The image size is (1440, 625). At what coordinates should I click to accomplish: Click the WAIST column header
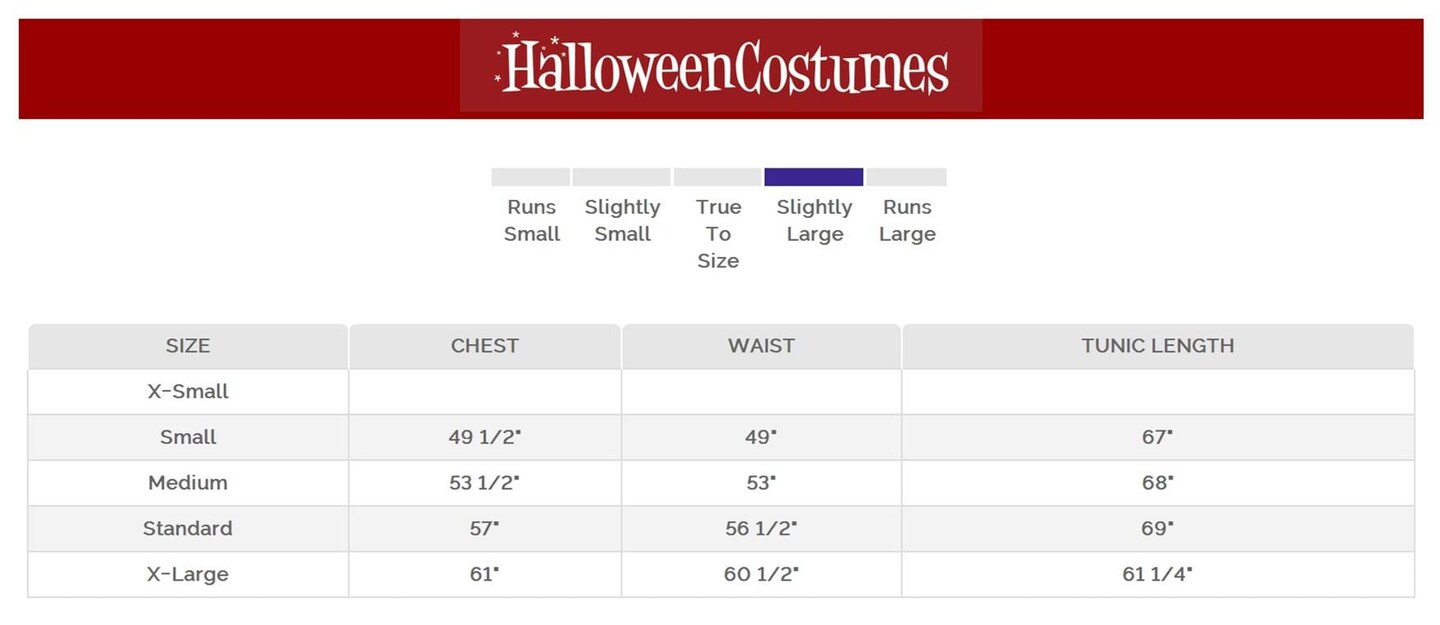point(761,346)
